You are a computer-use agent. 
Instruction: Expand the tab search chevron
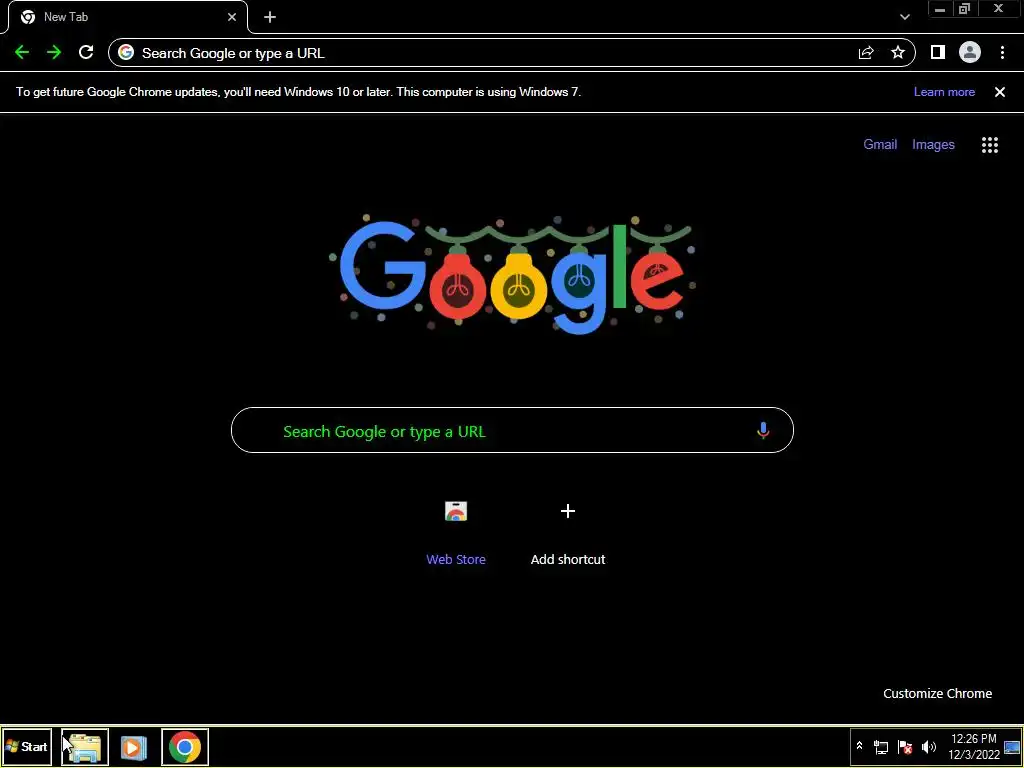click(904, 17)
